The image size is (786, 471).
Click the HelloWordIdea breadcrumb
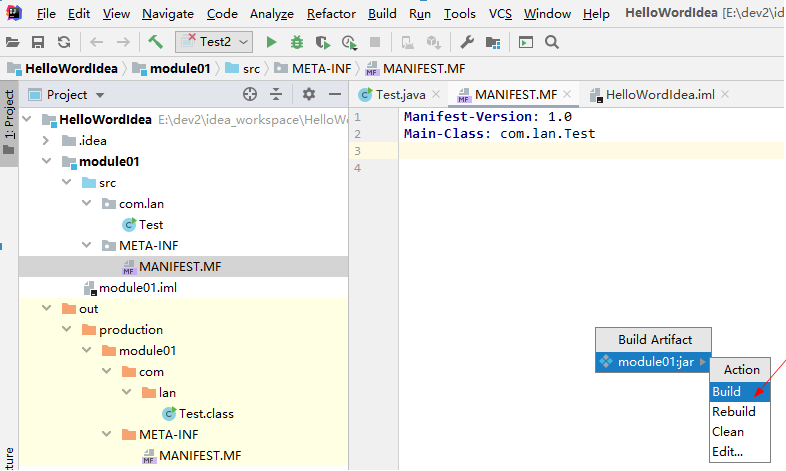(63, 69)
